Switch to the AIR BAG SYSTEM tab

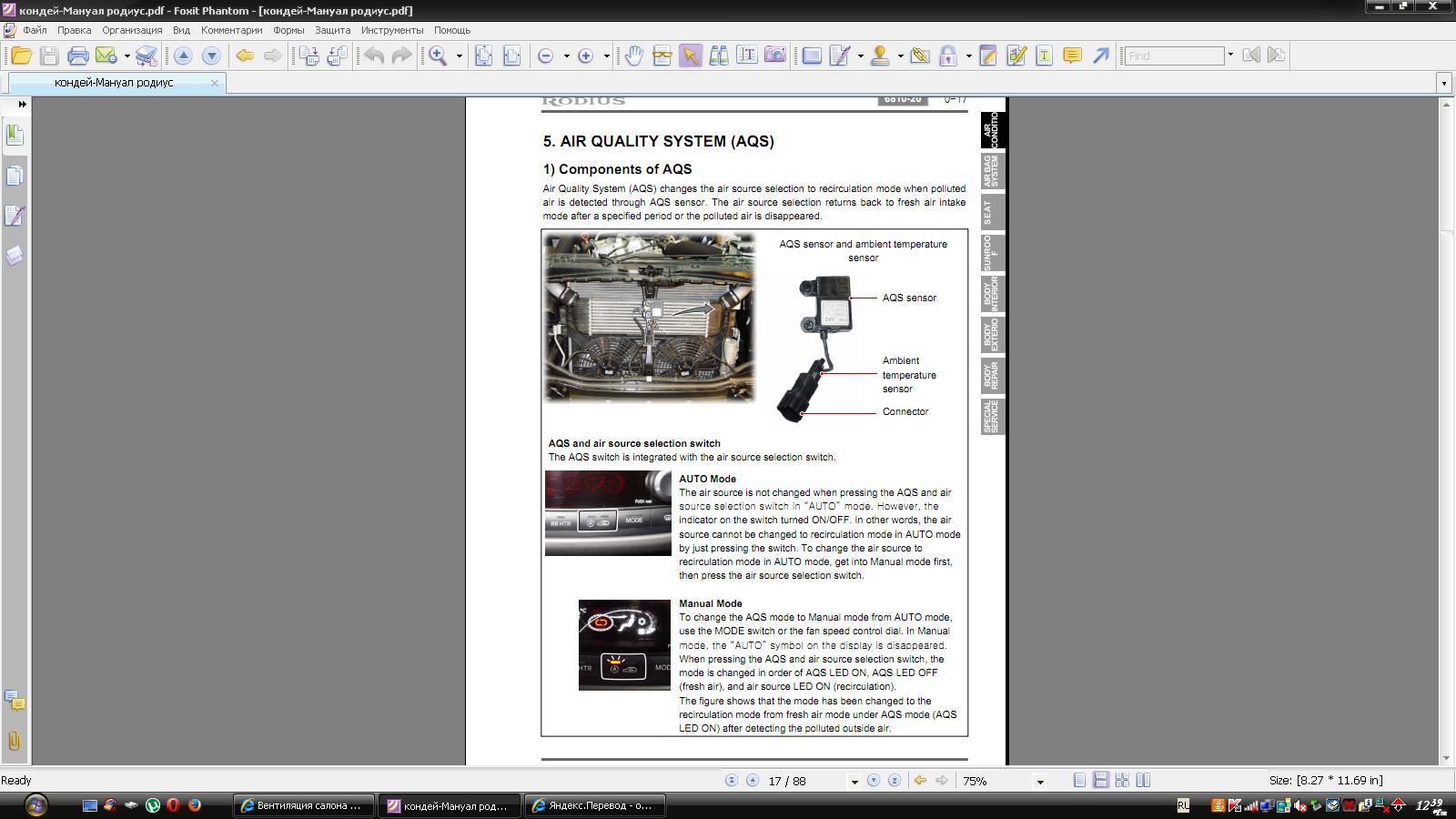pos(993,171)
